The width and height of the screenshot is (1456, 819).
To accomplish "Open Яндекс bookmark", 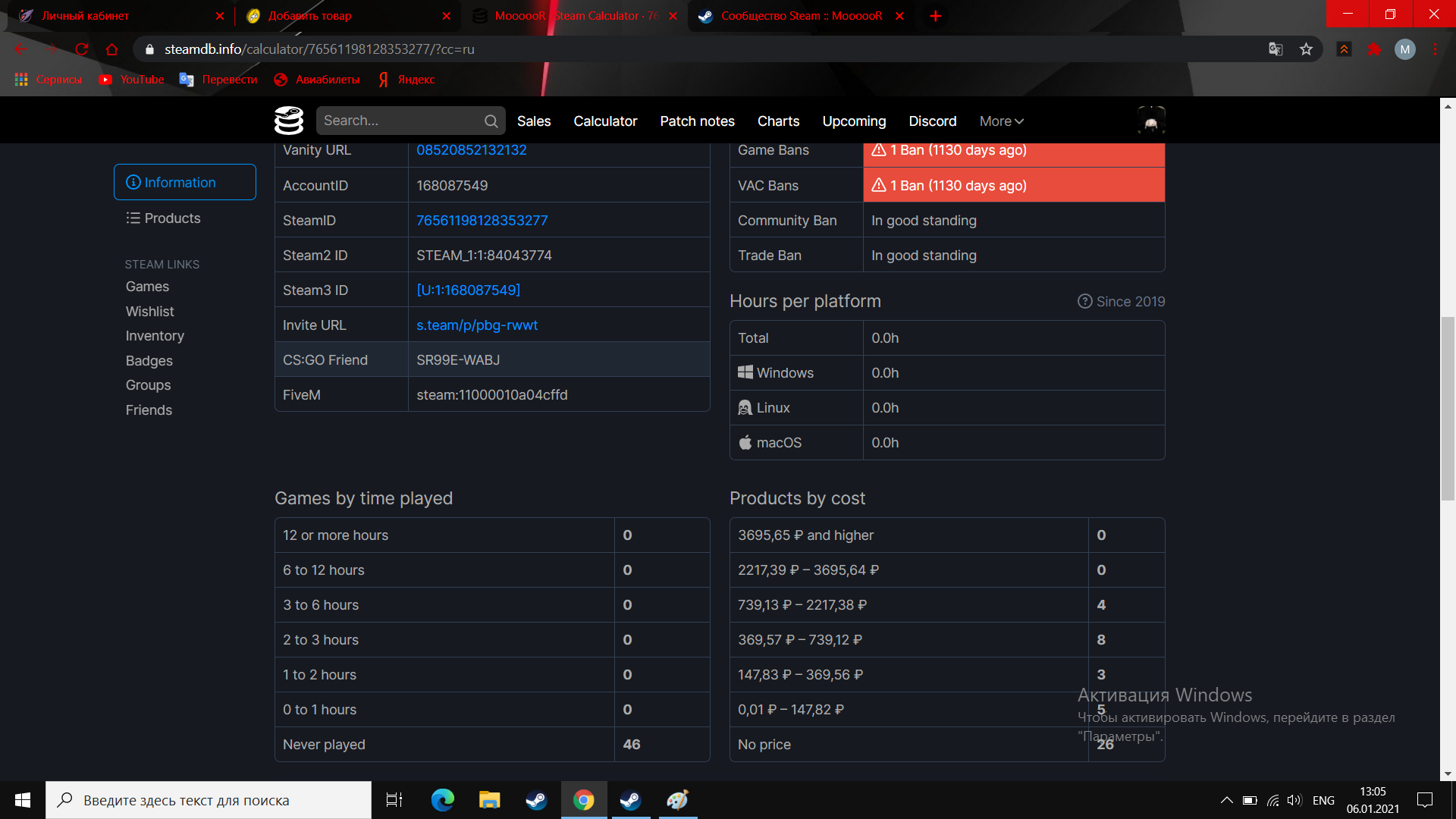I will tap(406, 80).
